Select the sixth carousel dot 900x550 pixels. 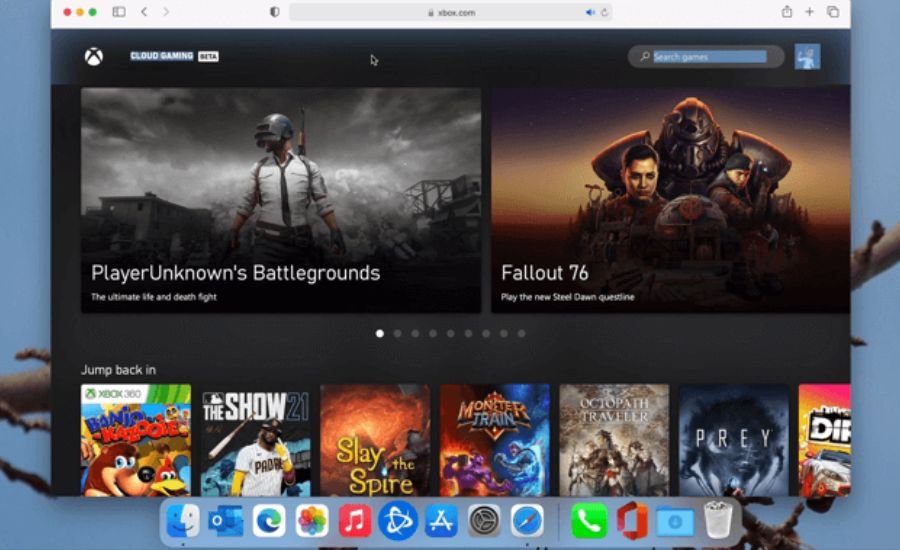[468, 334]
